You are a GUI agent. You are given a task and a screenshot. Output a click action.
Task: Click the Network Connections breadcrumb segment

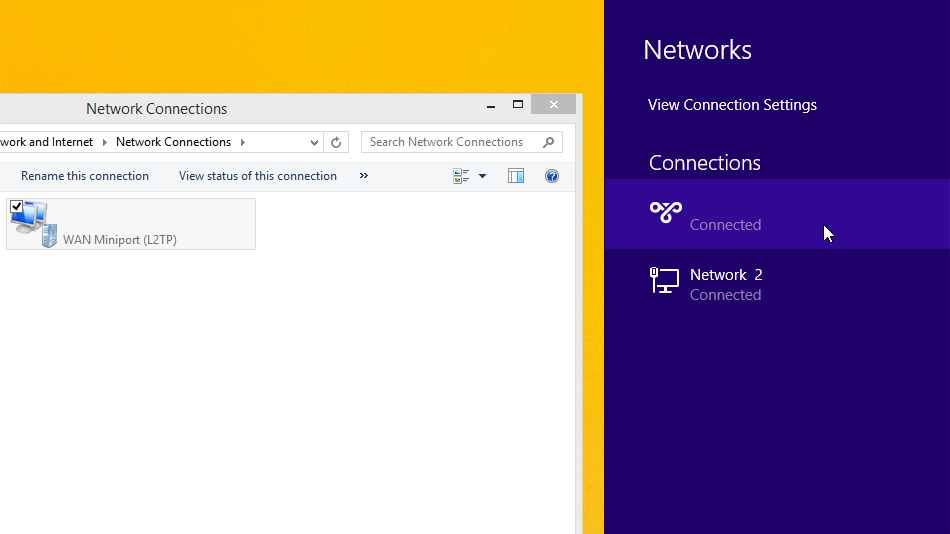tap(173, 142)
